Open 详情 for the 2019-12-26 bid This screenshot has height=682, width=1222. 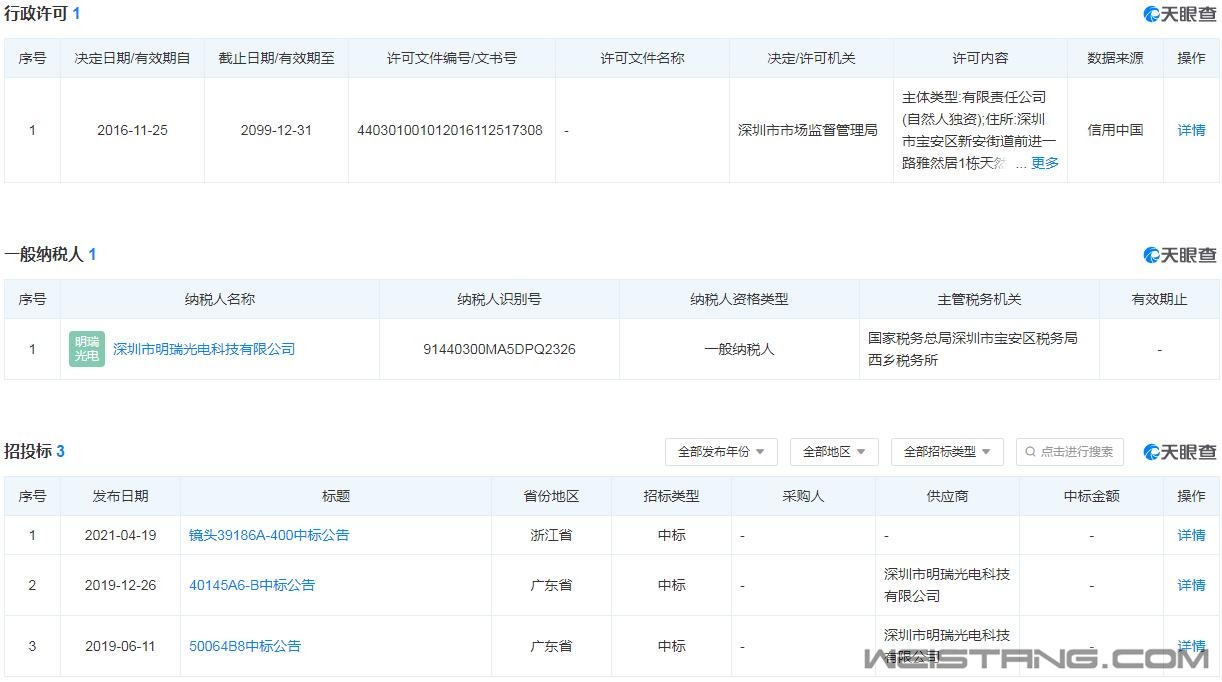(x=1191, y=585)
